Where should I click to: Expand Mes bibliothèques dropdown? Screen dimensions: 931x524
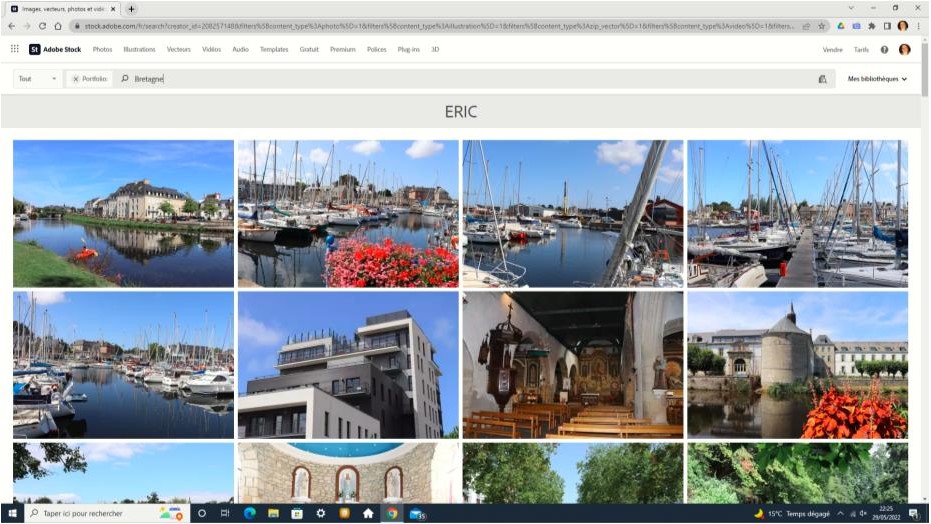pos(877,79)
